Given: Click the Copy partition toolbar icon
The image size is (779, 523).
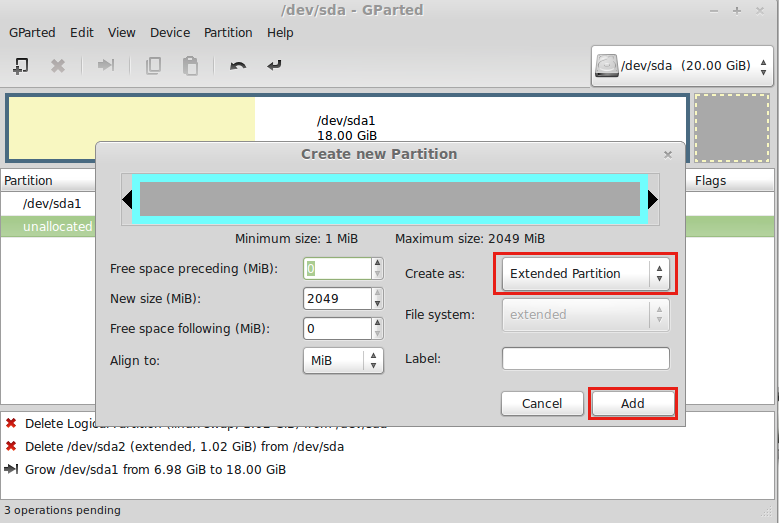Looking at the screenshot, I should [x=153, y=66].
